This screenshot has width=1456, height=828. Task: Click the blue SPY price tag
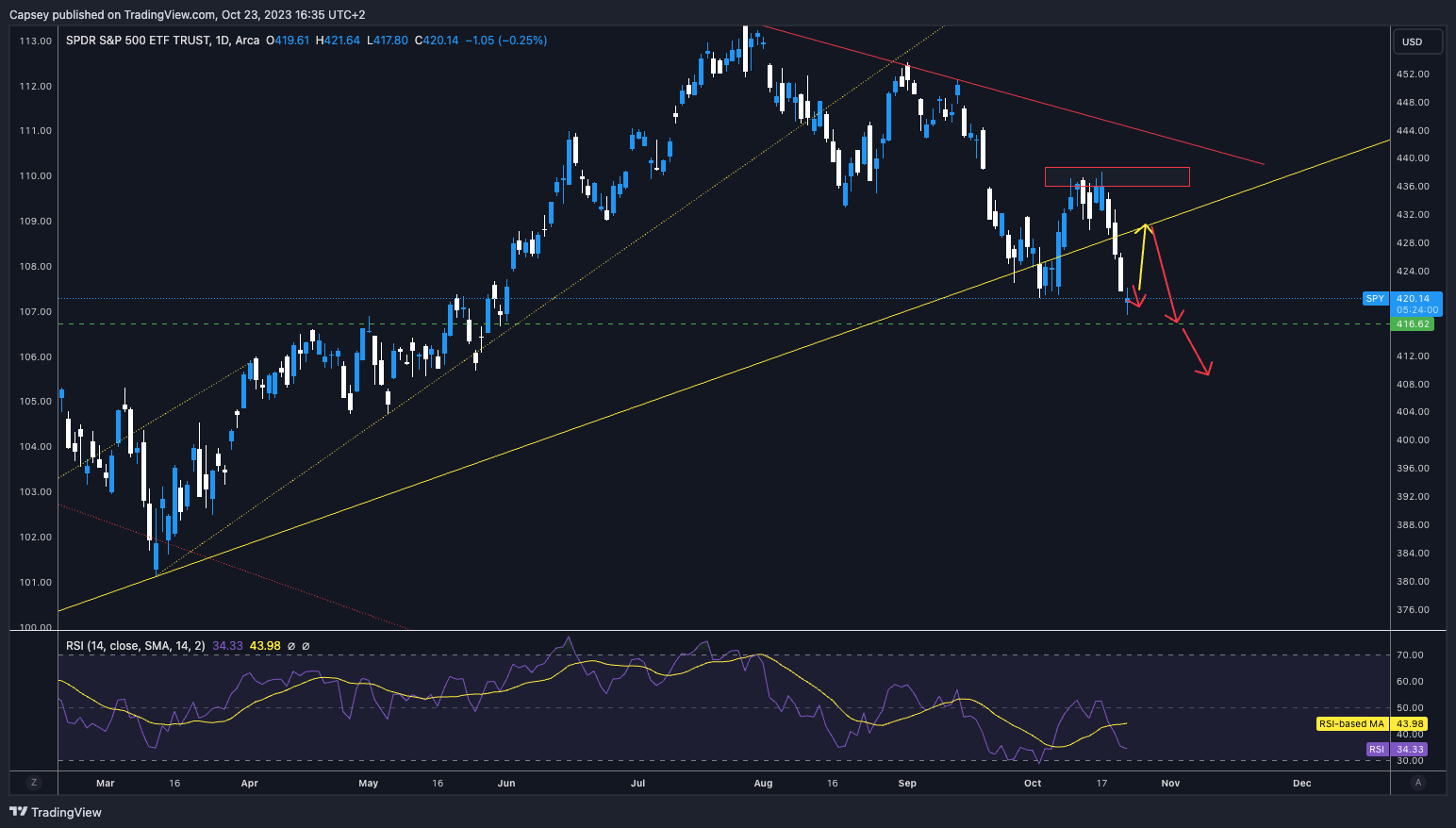[x=1375, y=299]
